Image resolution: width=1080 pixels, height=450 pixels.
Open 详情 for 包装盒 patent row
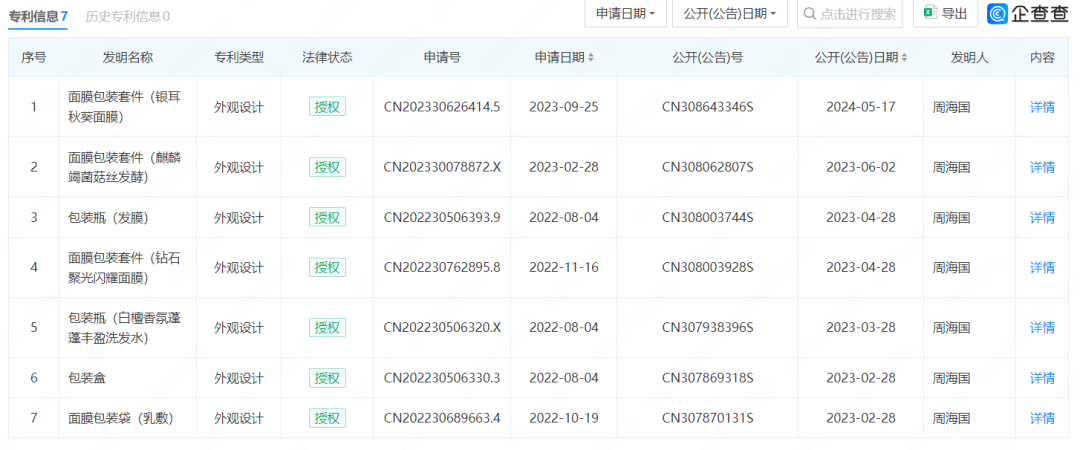[x=1042, y=377]
